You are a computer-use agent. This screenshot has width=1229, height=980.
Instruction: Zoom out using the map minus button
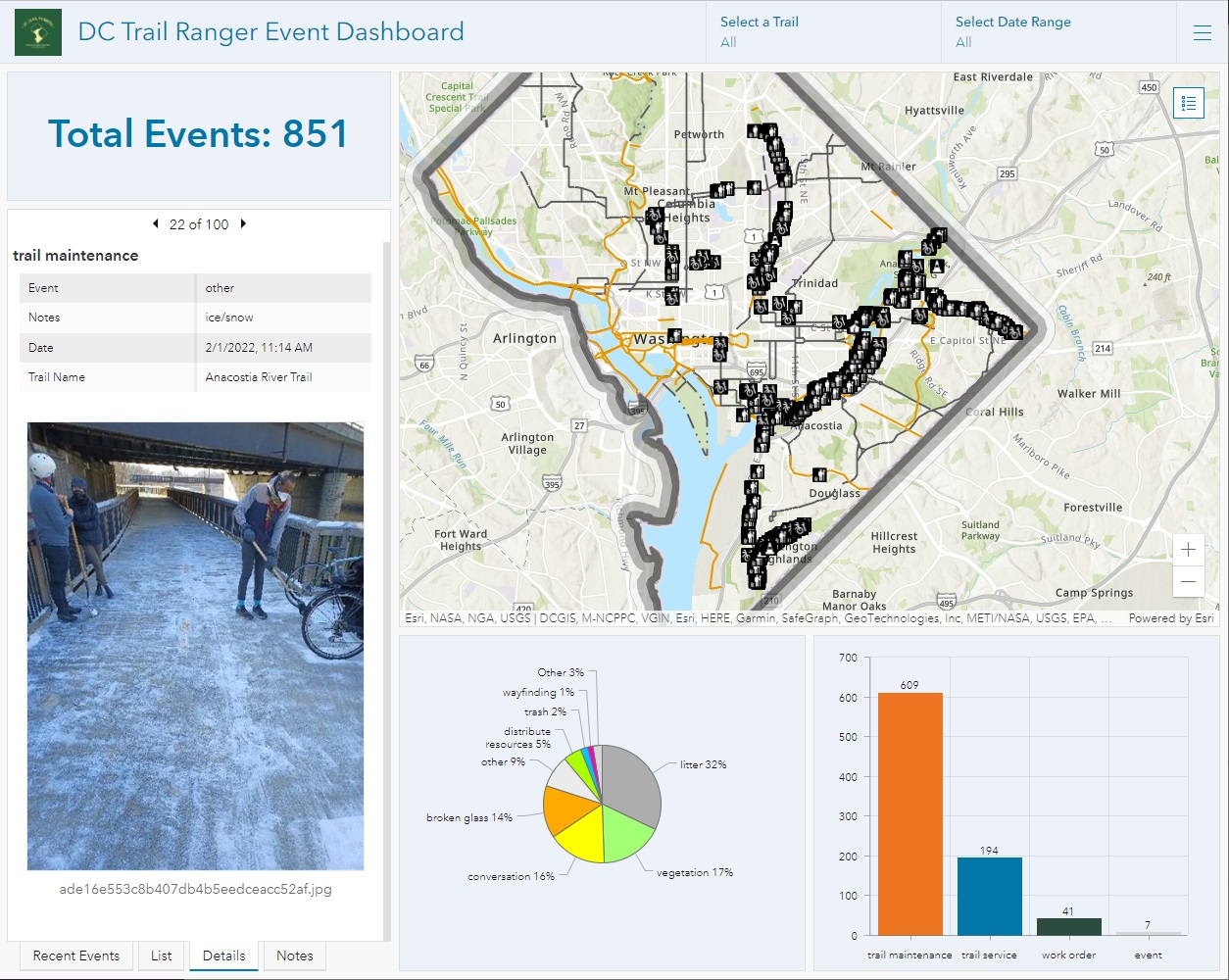point(1188,581)
